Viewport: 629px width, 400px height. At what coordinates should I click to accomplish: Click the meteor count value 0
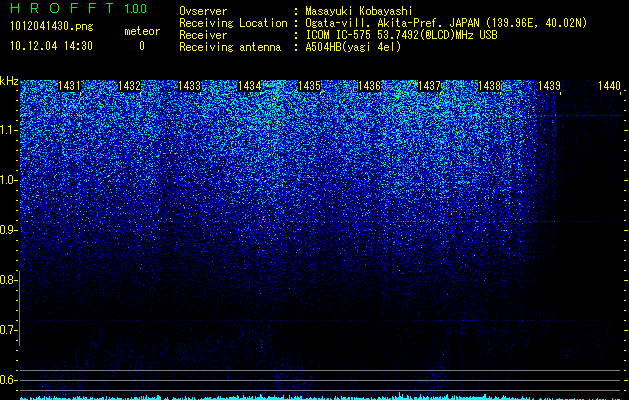click(x=142, y=46)
